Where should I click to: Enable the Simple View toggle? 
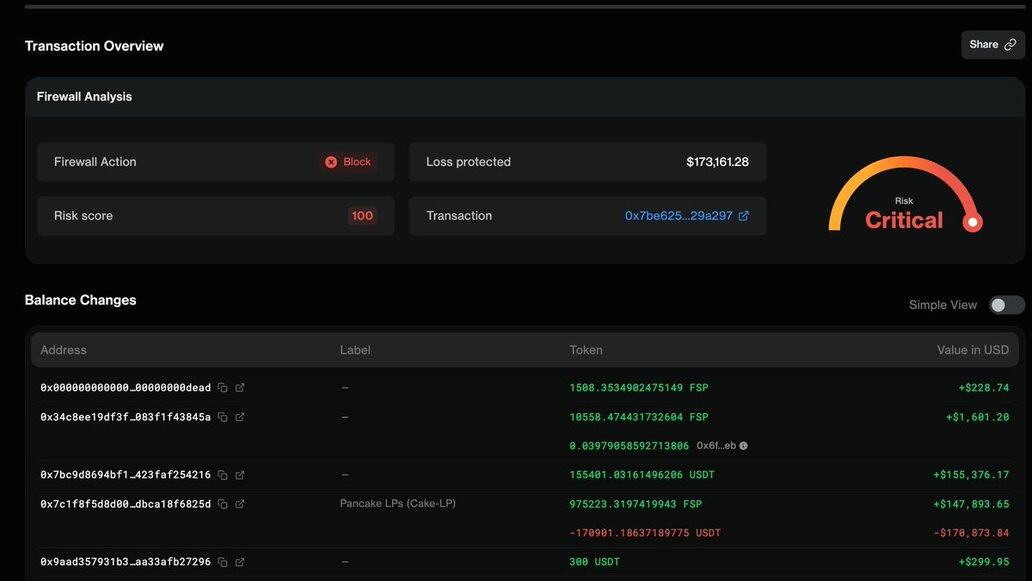tap(1006, 305)
